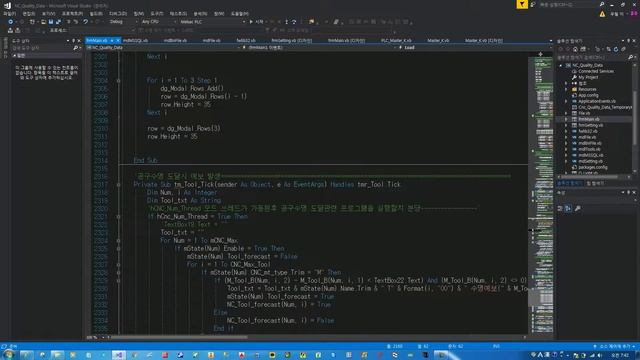The height and width of the screenshot is (360, 640).
Task: Open the Debug configuration dropdown
Action: pyautogui.click(x=122, y=22)
